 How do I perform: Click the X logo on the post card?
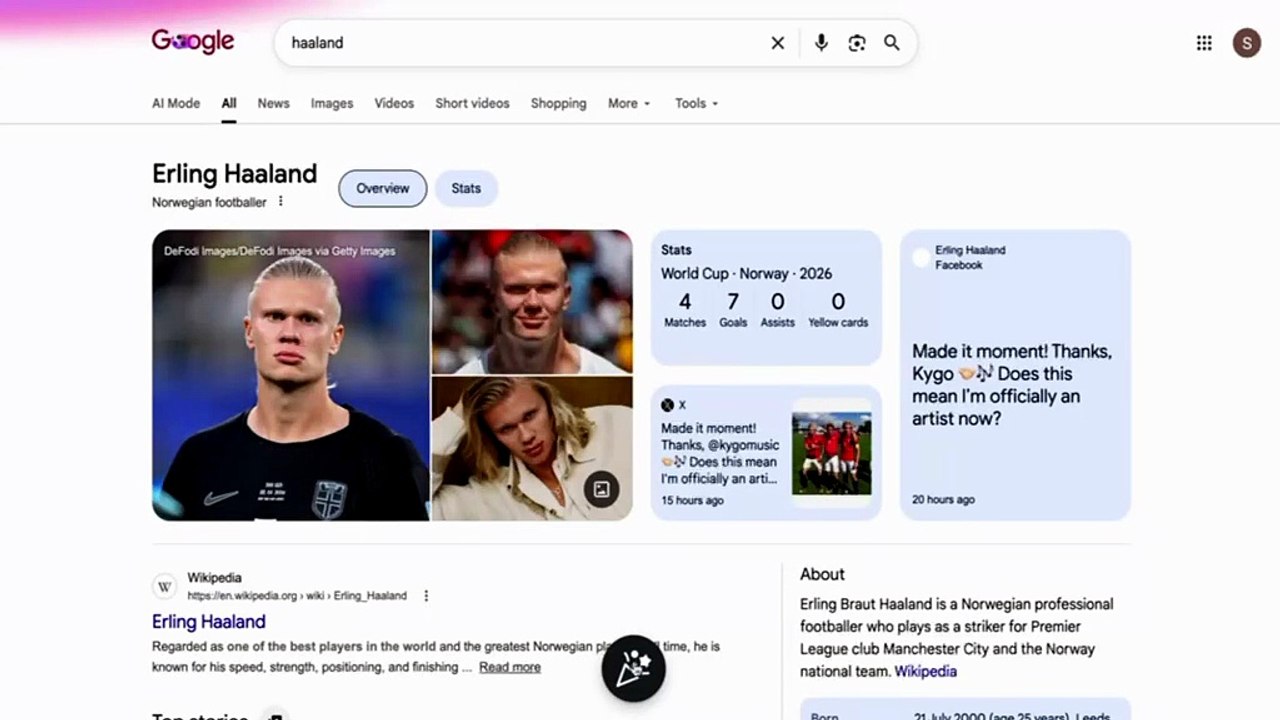[667, 405]
